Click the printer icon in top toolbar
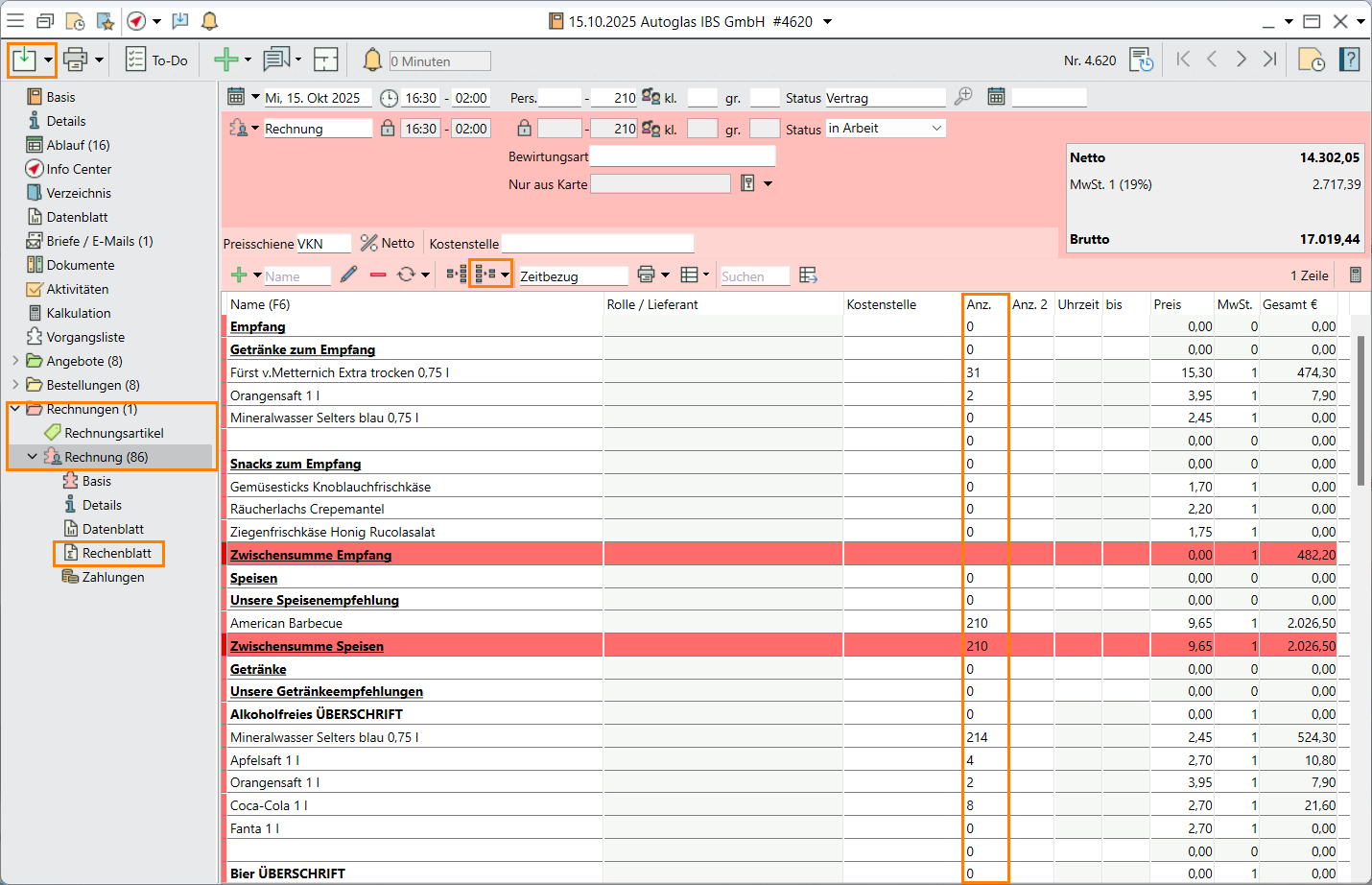The width and height of the screenshot is (1372, 885). tap(75, 60)
